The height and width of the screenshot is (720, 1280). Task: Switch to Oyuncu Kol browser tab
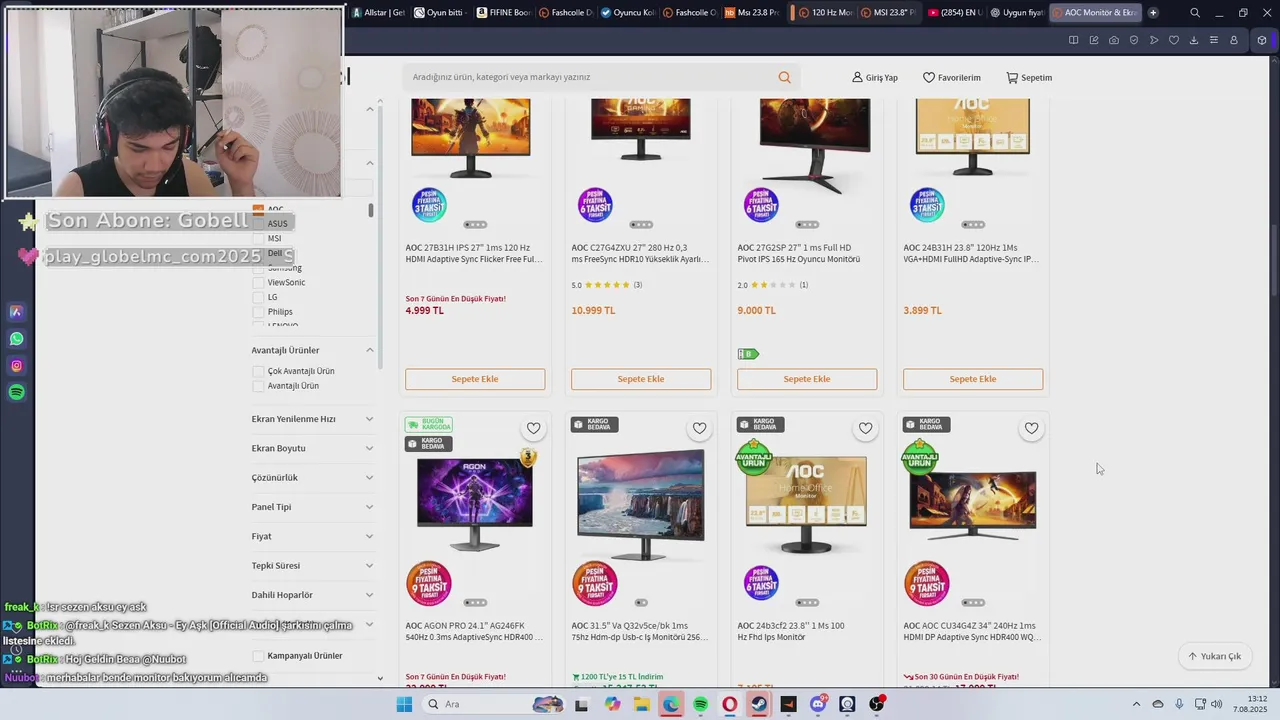(628, 13)
